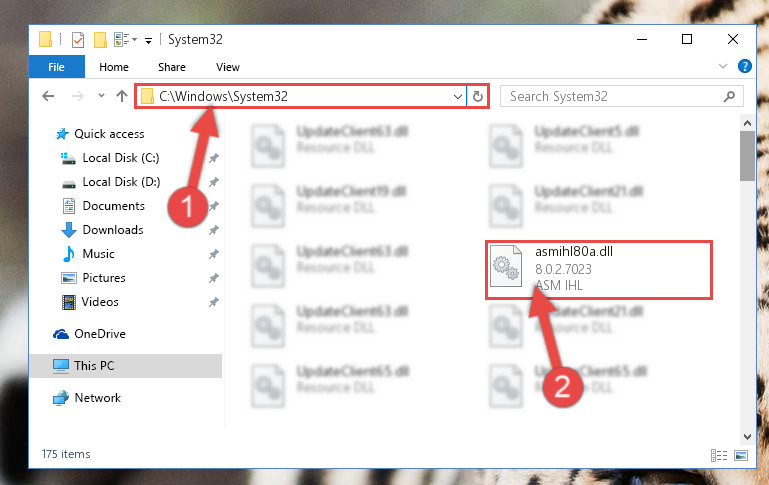Click the vertical scrollbar thumb
The height and width of the screenshot is (485, 769).
[x=747, y=156]
